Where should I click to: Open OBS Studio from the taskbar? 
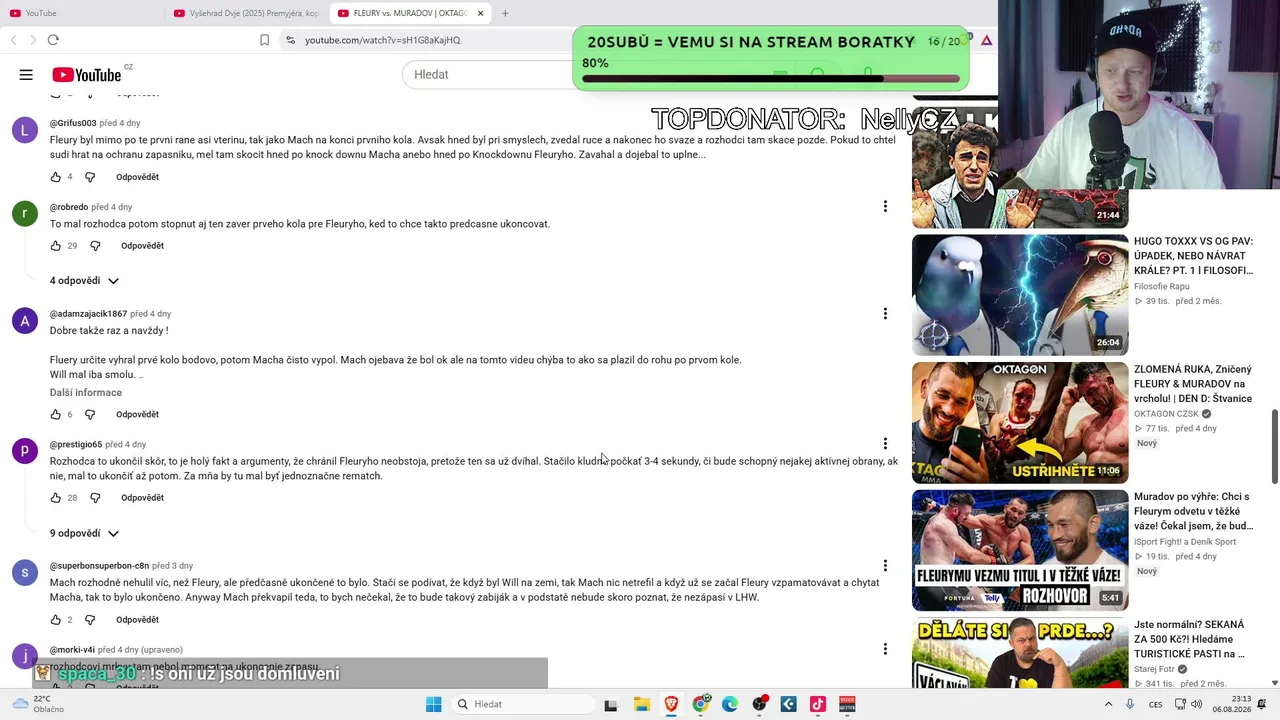pyautogui.click(x=760, y=704)
